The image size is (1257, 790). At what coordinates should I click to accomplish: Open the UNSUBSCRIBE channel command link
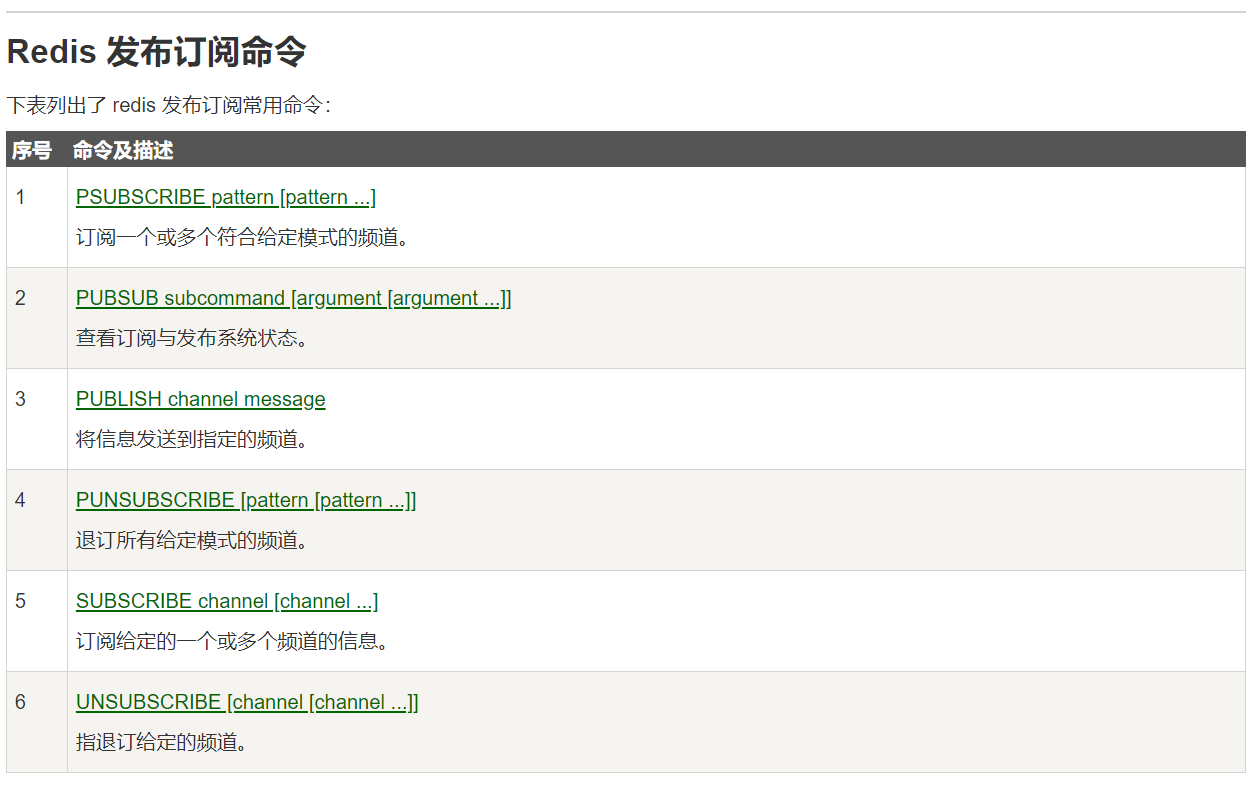coord(247,702)
